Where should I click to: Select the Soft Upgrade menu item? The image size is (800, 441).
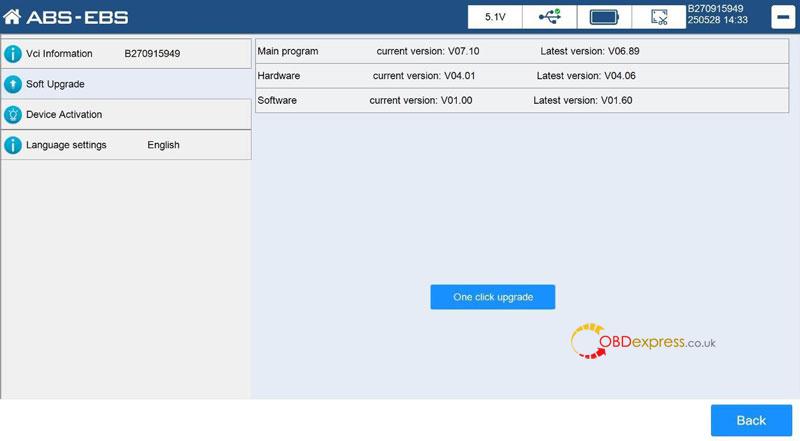pos(126,84)
